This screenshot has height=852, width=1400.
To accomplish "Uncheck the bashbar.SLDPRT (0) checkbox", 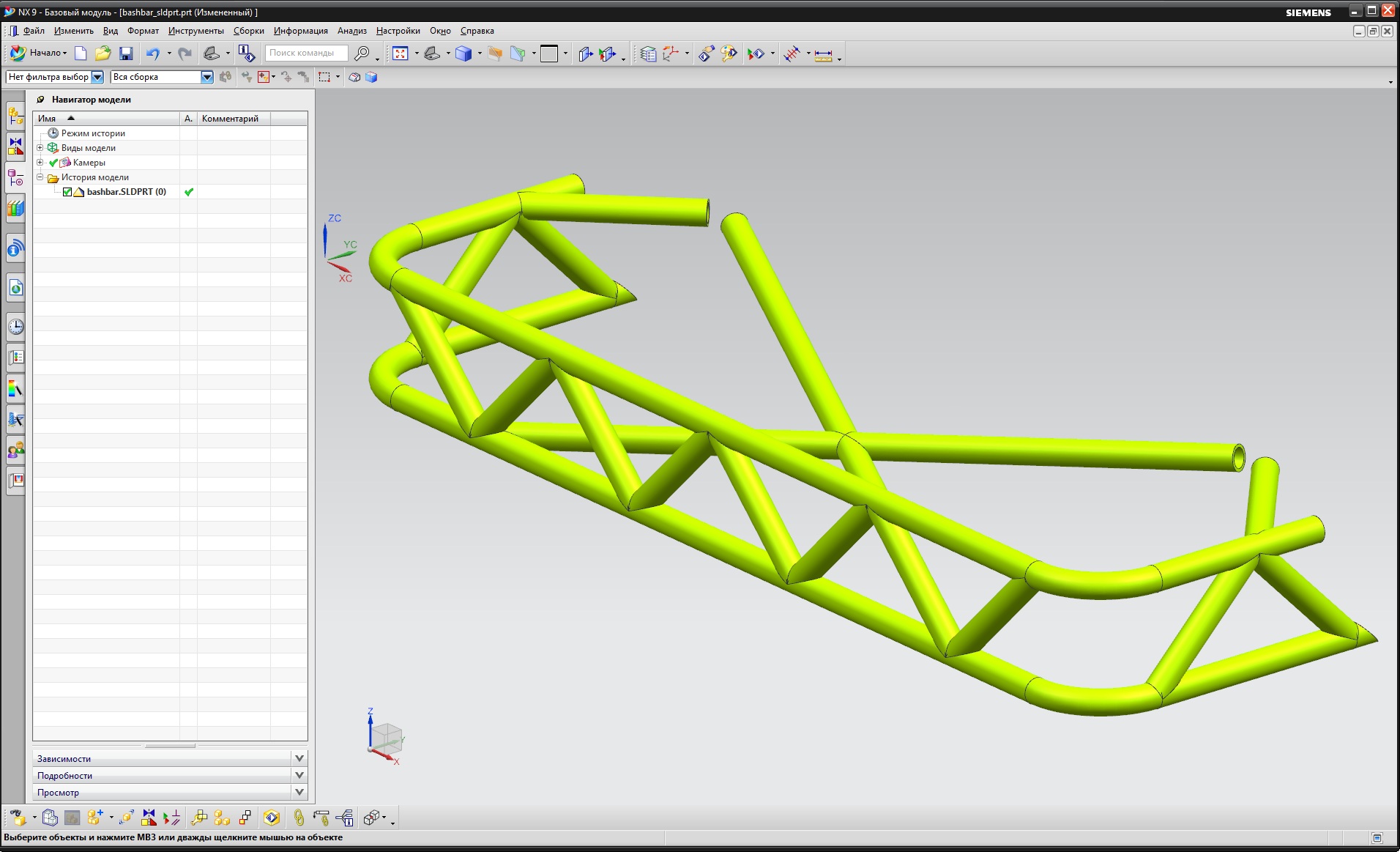I will coord(67,192).
